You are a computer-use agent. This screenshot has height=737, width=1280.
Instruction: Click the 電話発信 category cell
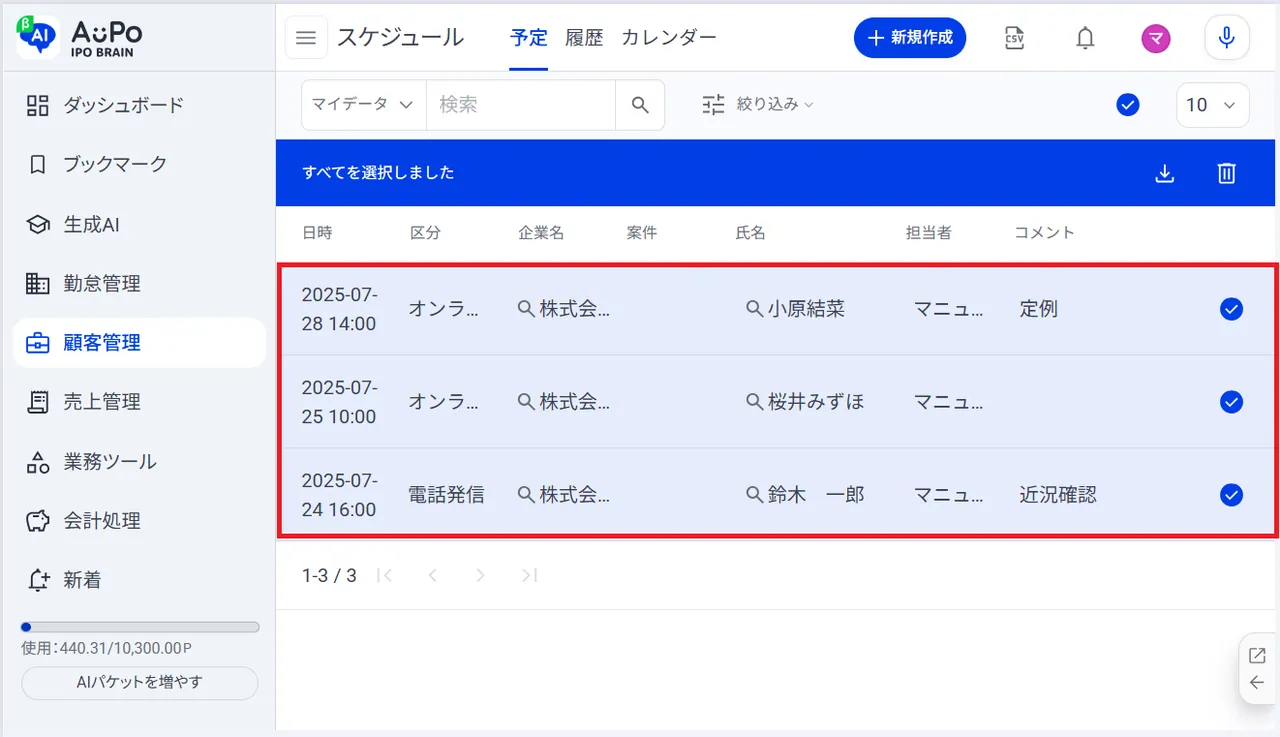pos(446,494)
